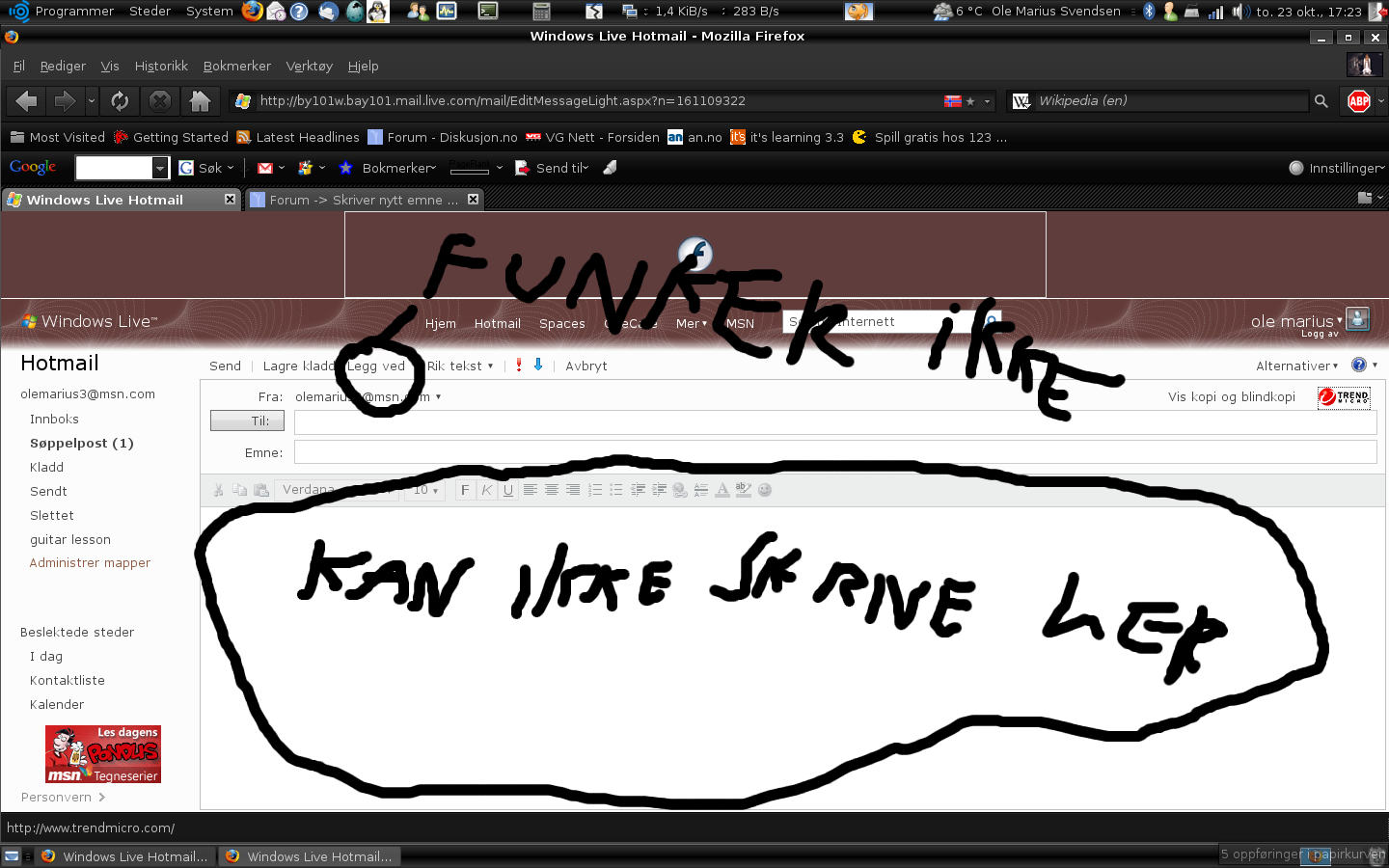Image resolution: width=1389 pixels, height=868 pixels.
Task: Open the text highlight color tool
Action: [744, 490]
